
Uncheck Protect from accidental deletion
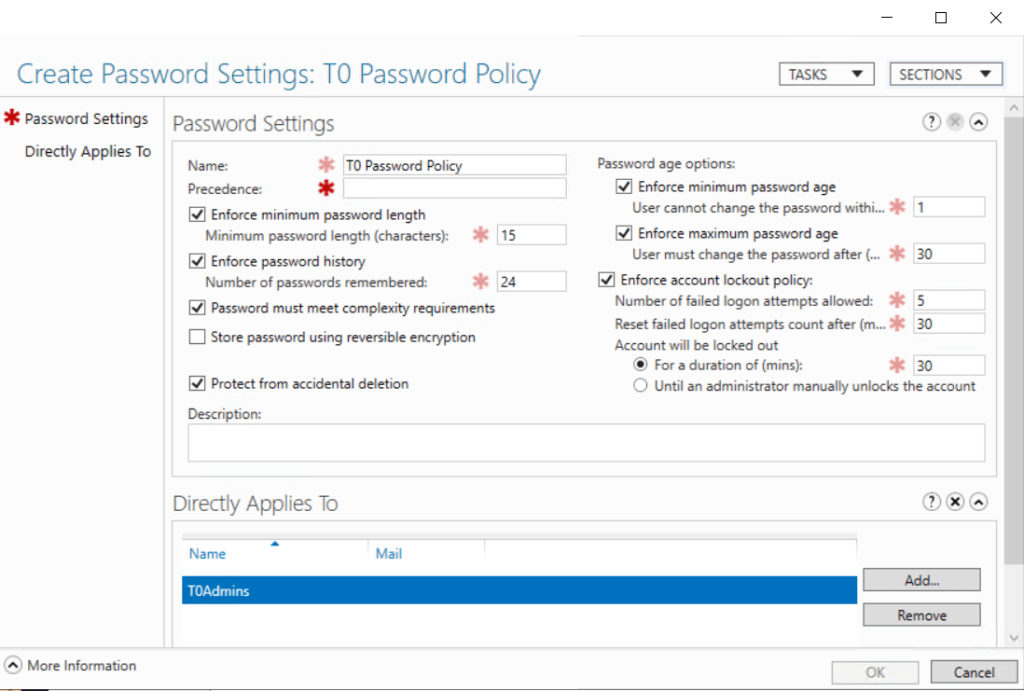pyautogui.click(x=197, y=383)
